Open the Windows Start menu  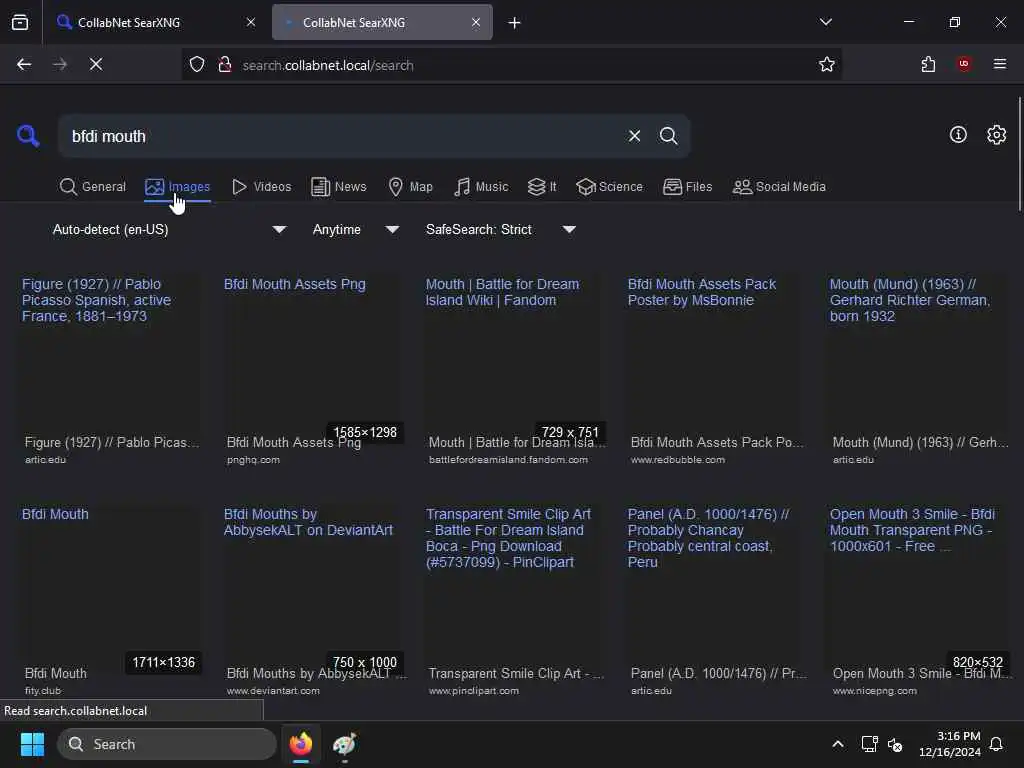coord(32,744)
